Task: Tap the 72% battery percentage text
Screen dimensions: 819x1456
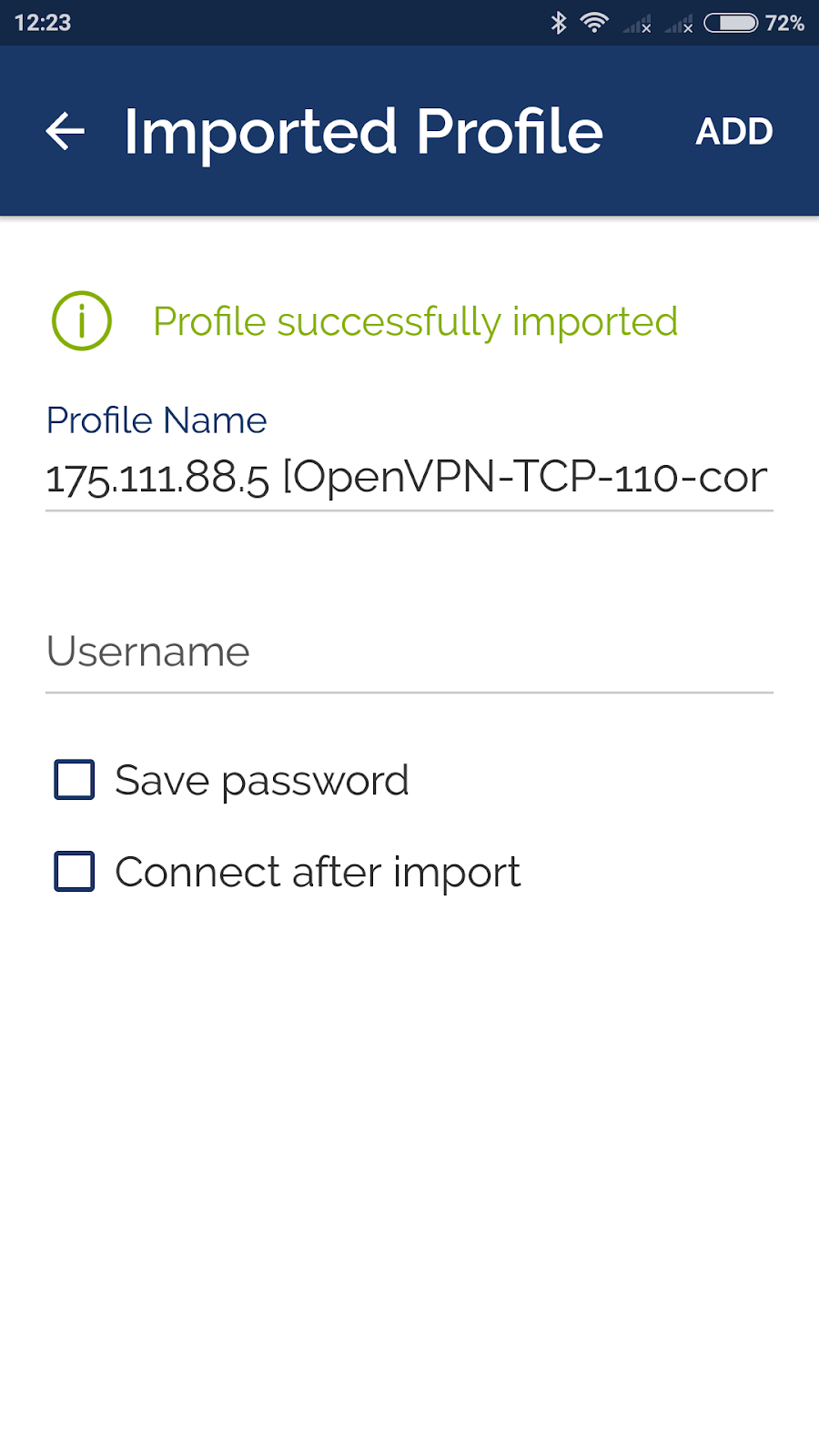Action: coord(784,23)
